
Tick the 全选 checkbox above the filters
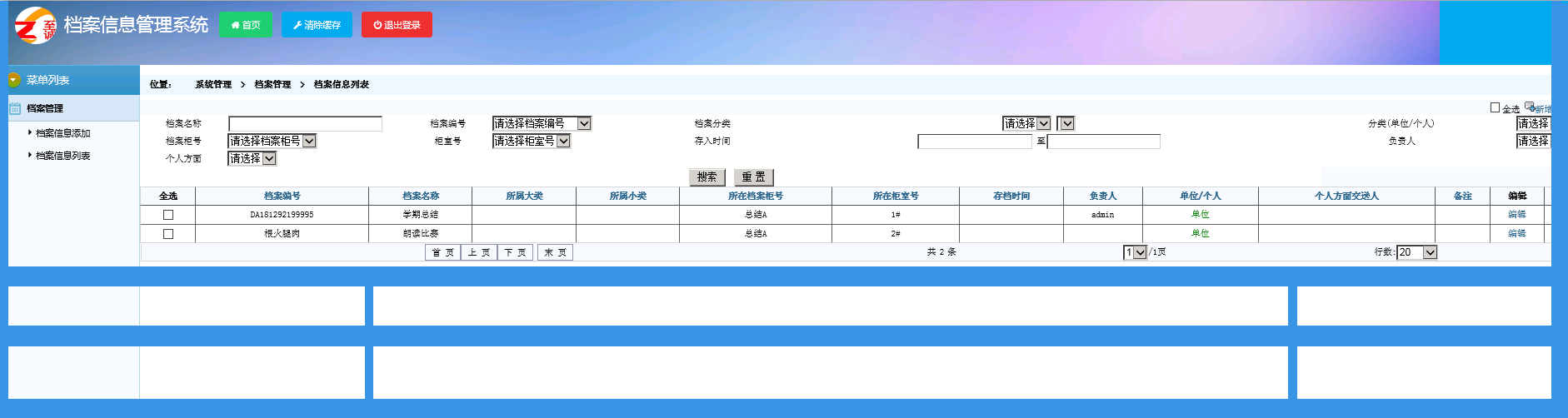pyautogui.click(x=1495, y=107)
